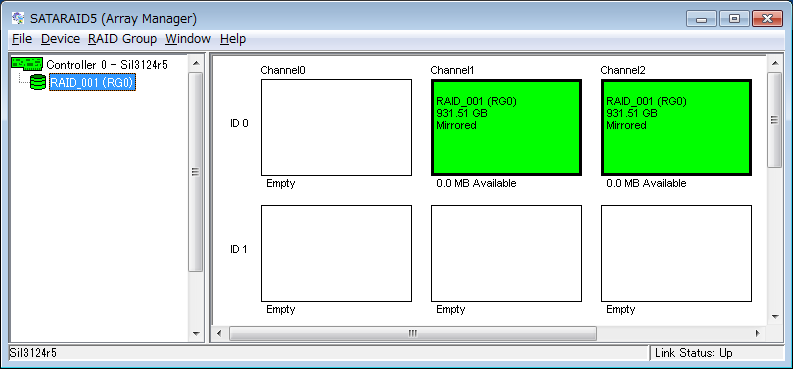Open the File menu
Image resolution: width=793 pixels, height=369 pixels.
(22, 39)
